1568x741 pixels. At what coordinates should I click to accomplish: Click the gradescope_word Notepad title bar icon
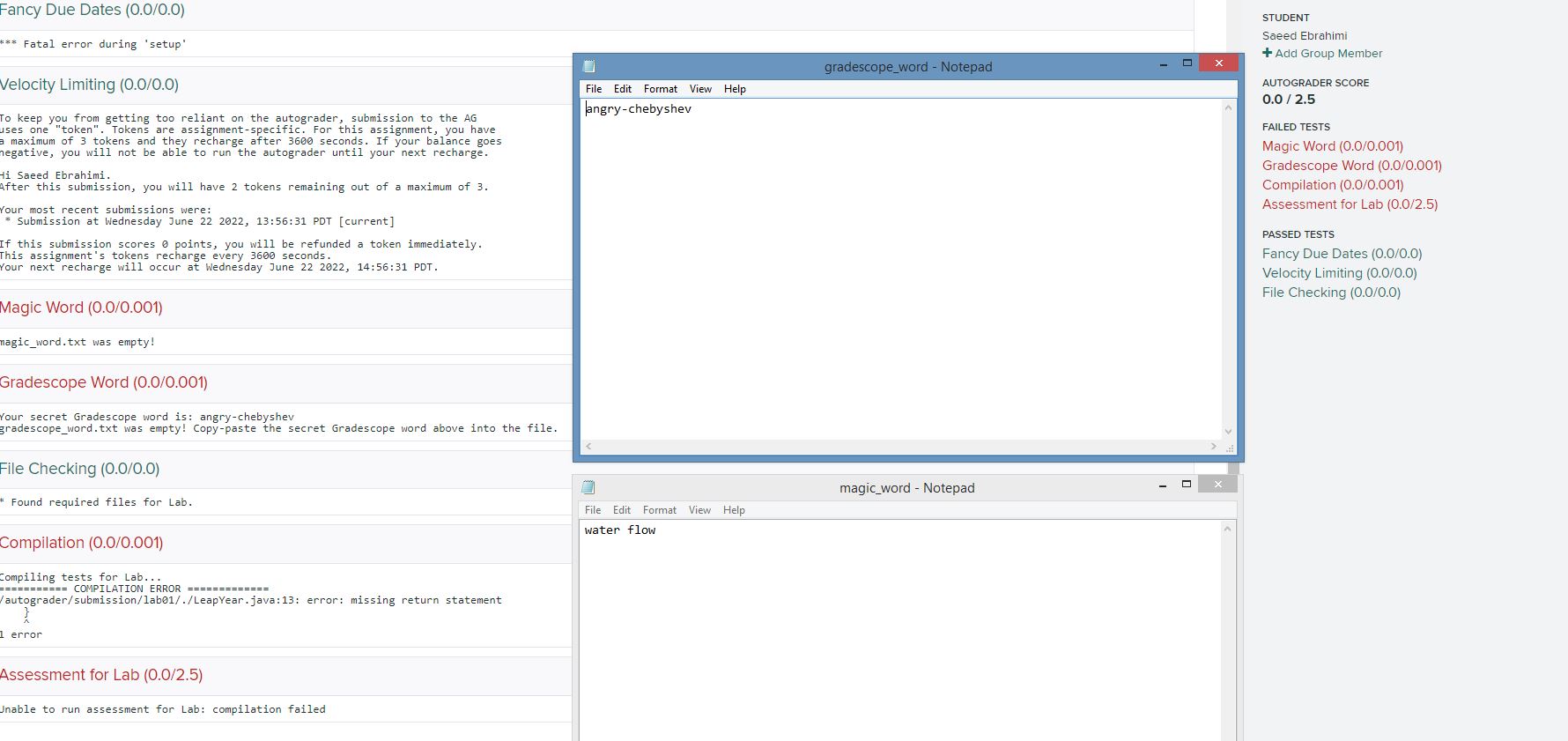click(589, 66)
